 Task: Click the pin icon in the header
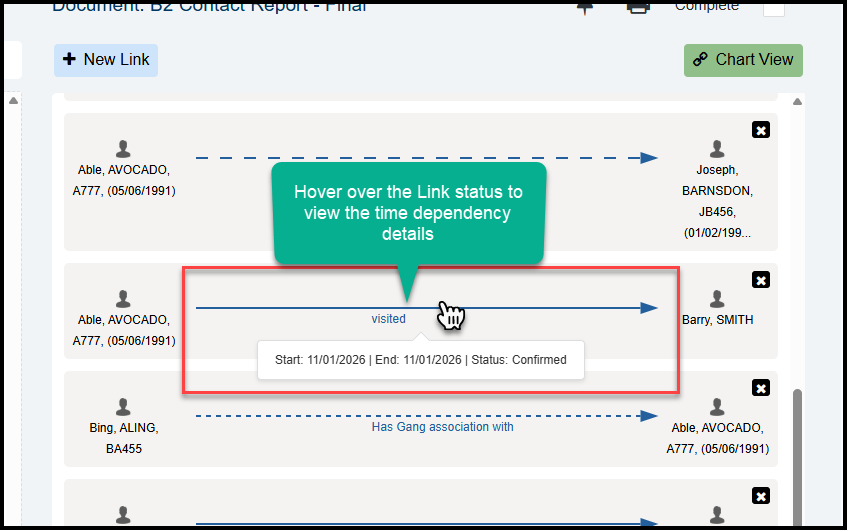click(586, 7)
